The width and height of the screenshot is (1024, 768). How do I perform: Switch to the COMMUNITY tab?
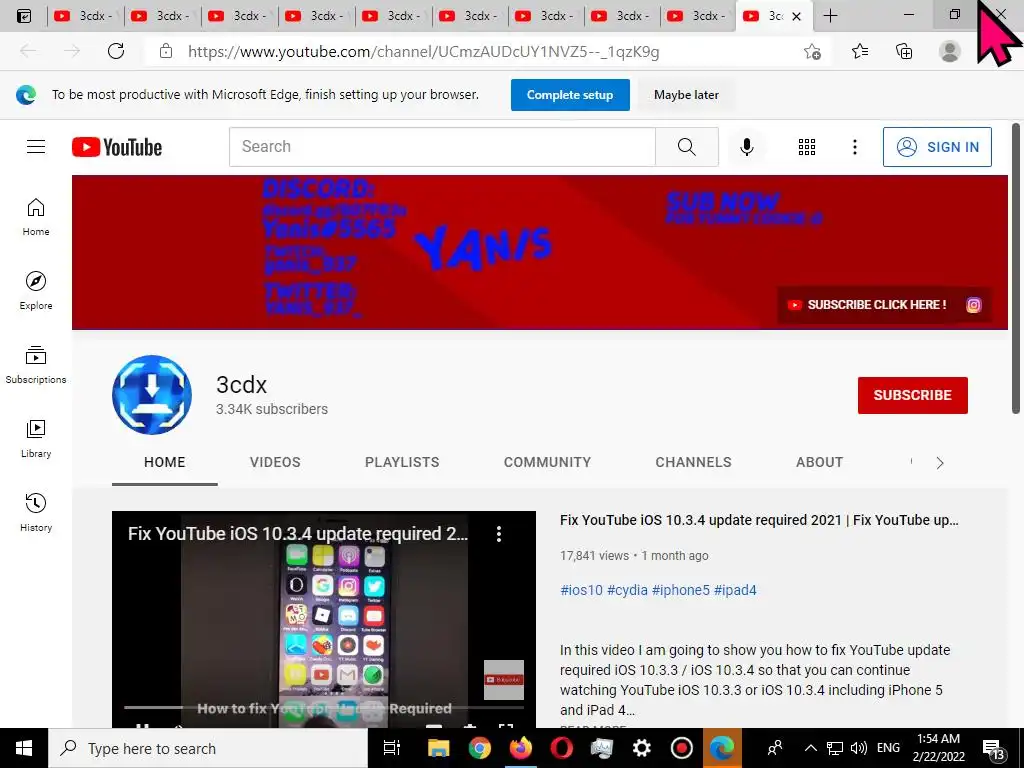547,462
